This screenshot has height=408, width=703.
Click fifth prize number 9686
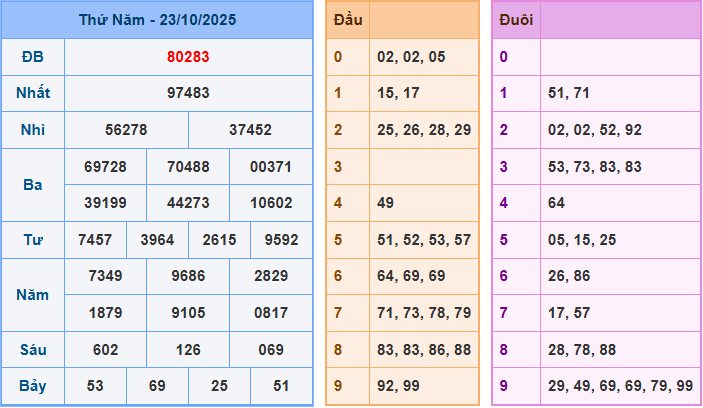click(188, 276)
